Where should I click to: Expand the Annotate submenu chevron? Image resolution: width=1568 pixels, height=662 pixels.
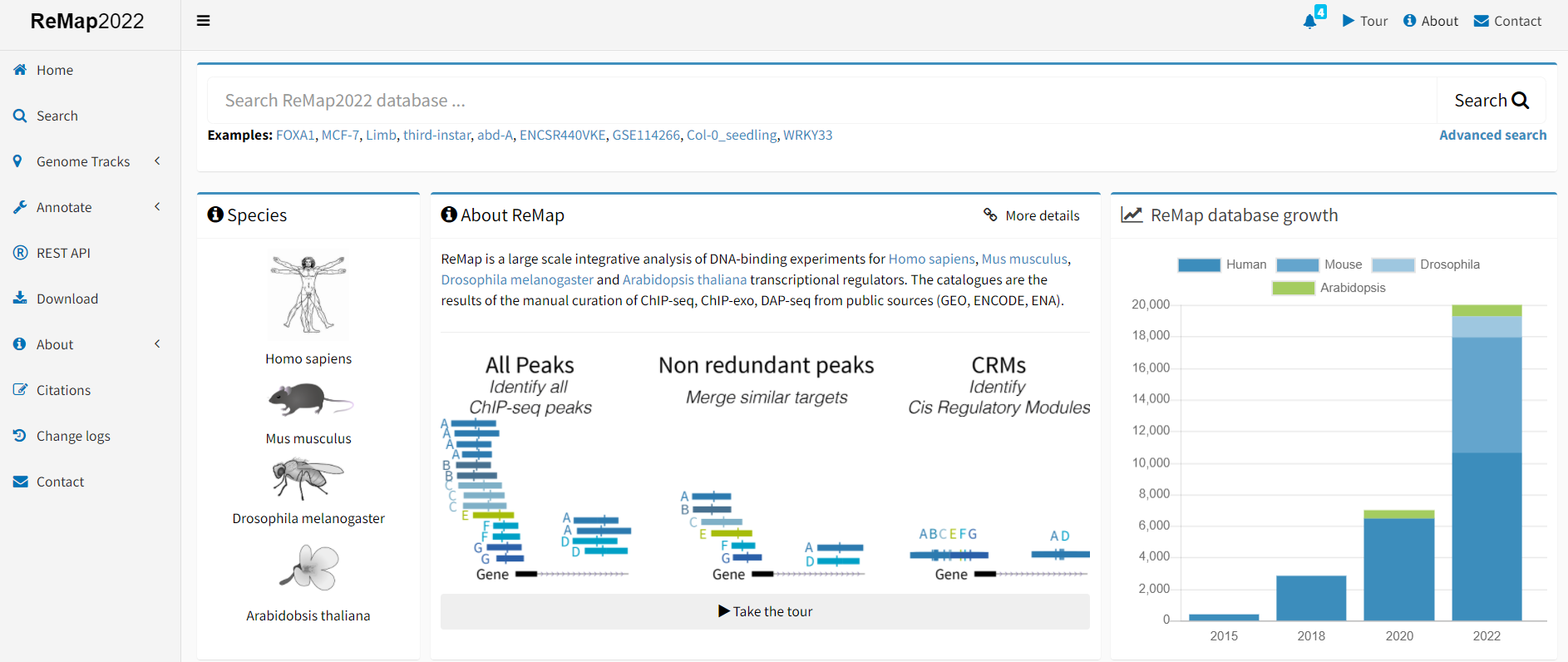pyautogui.click(x=157, y=206)
